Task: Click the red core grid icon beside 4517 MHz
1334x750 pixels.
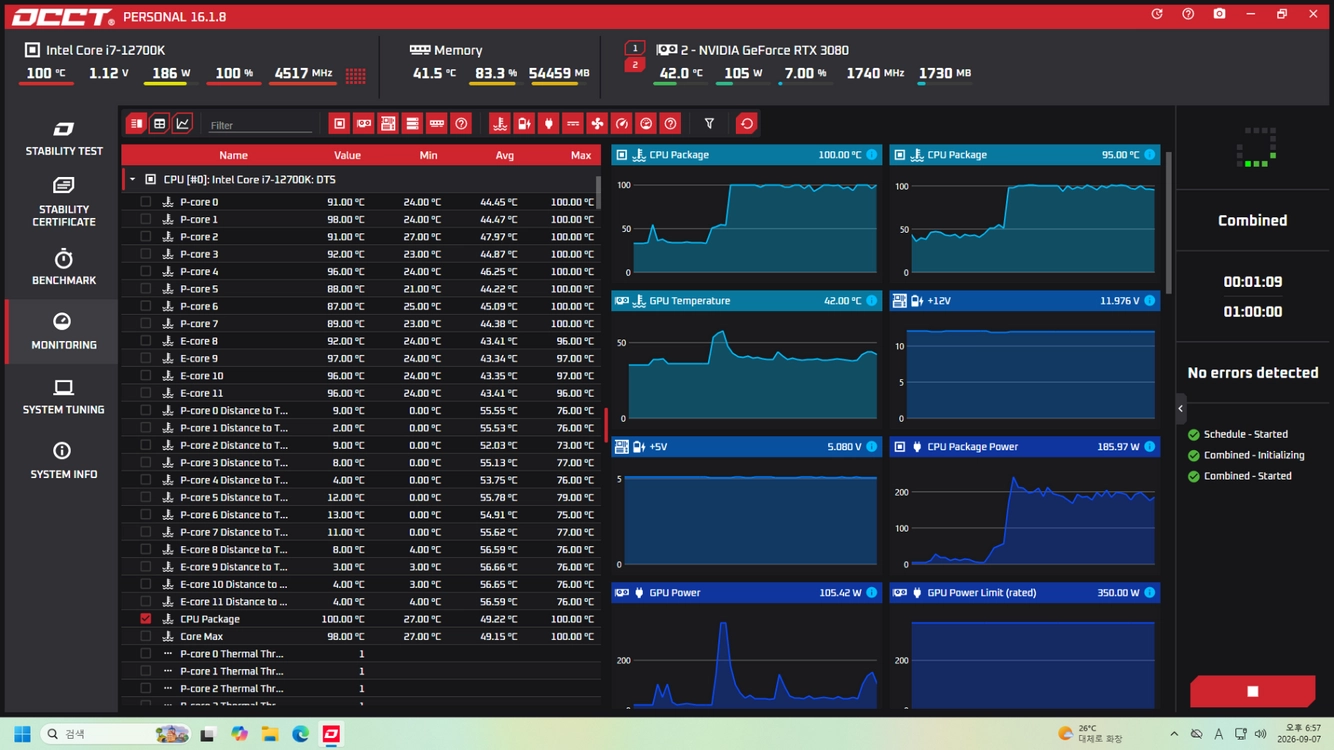Action: click(355, 75)
